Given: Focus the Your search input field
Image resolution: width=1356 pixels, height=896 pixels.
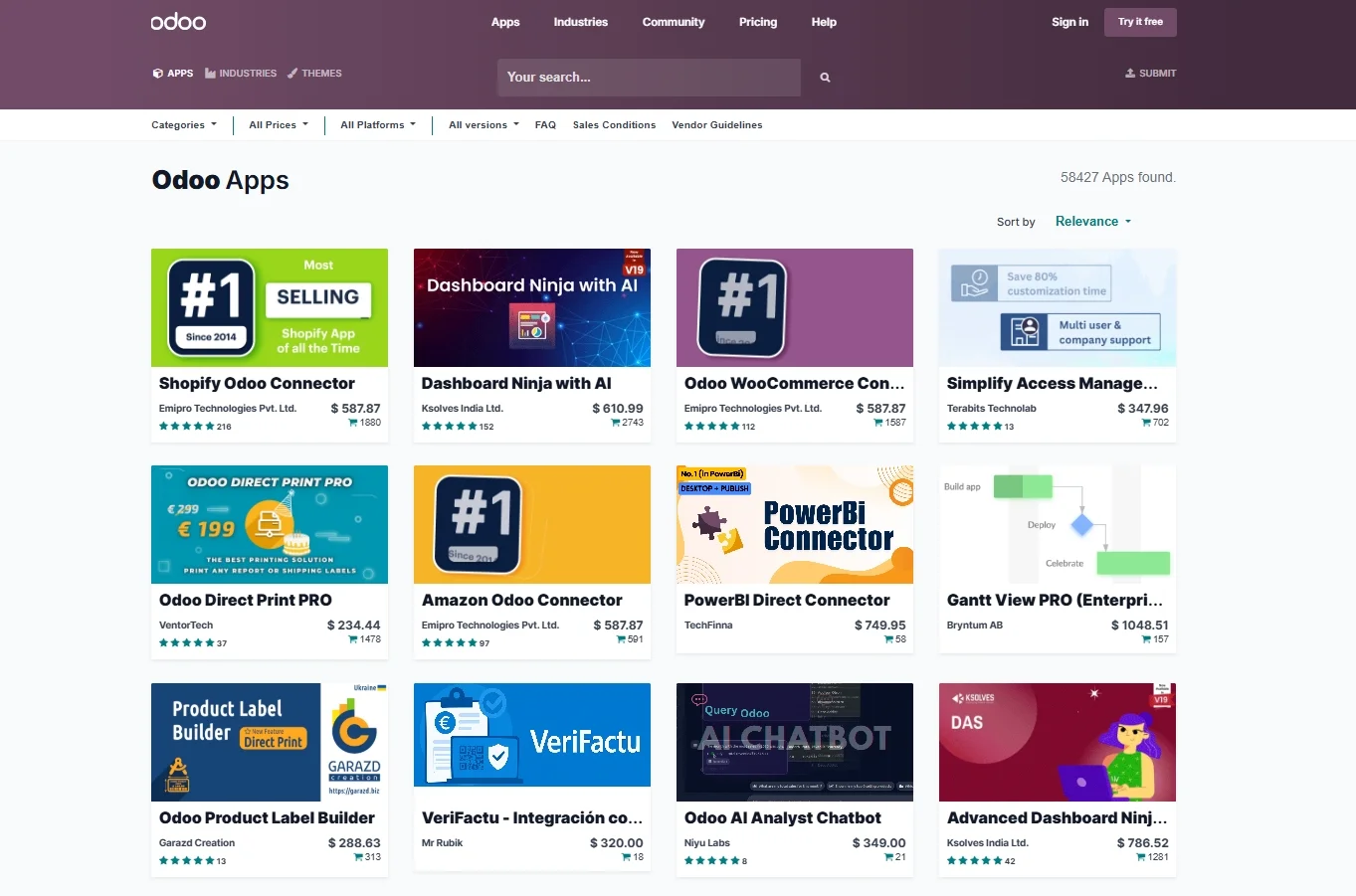Looking at the screenshot, I should [649, 78].
